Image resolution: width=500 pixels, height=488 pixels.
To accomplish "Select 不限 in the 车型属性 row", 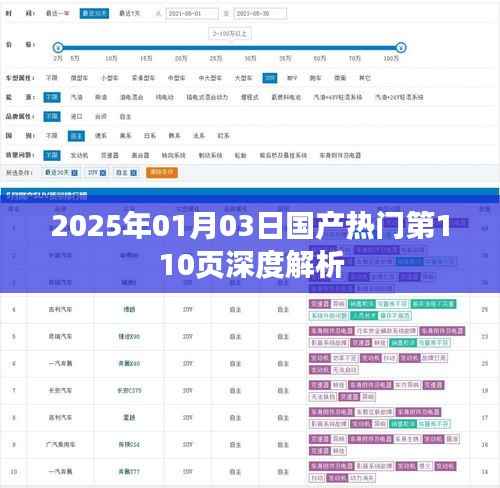I will click(x=52, y=78).
